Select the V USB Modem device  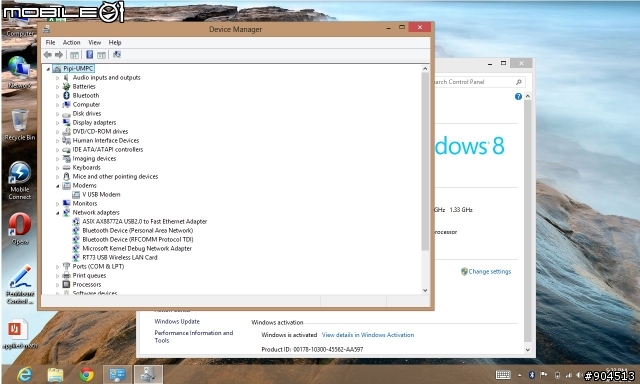(101, 195)
